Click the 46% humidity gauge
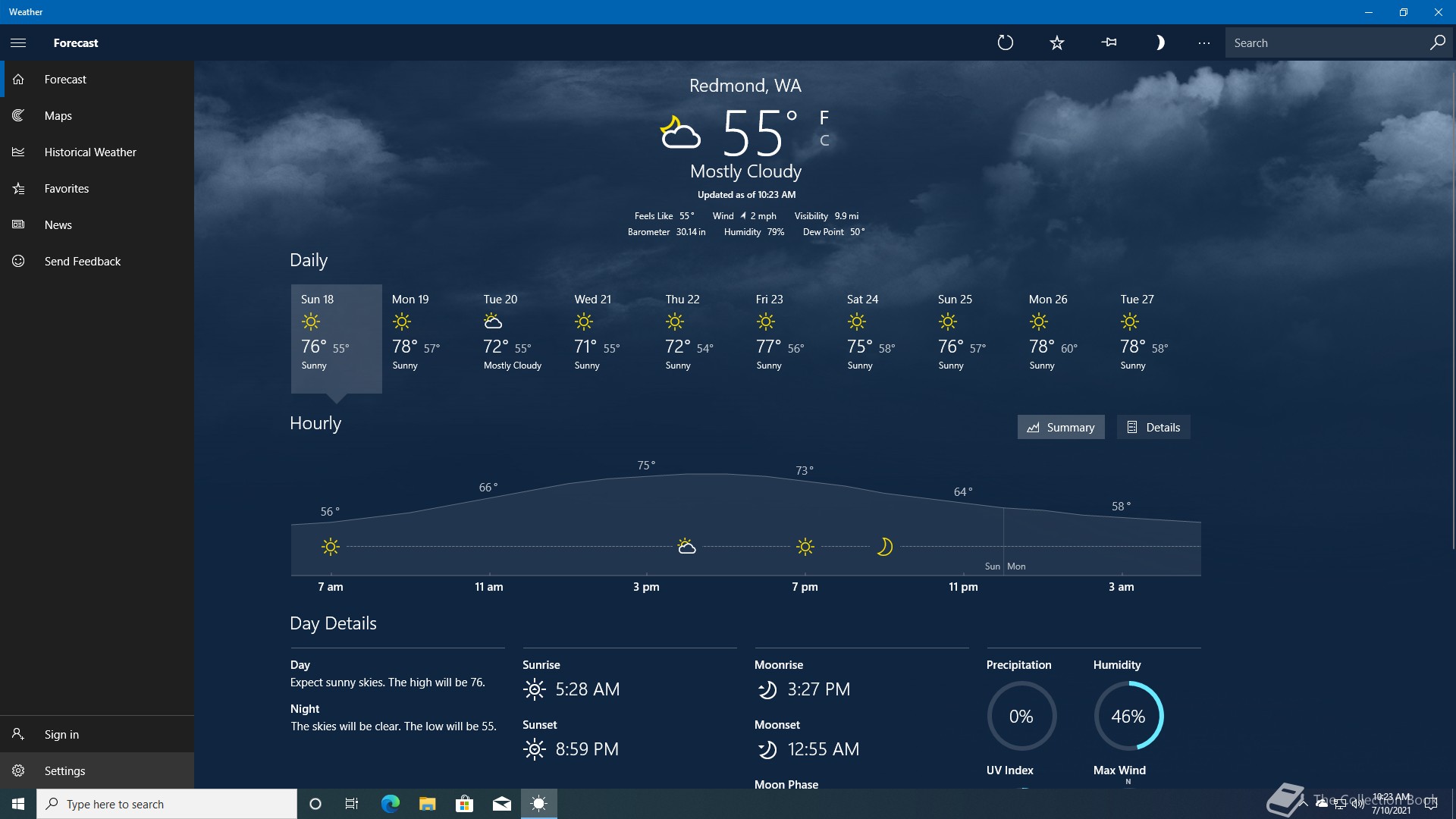Viewport: 1456px width, 819px height. (1128, 716)
